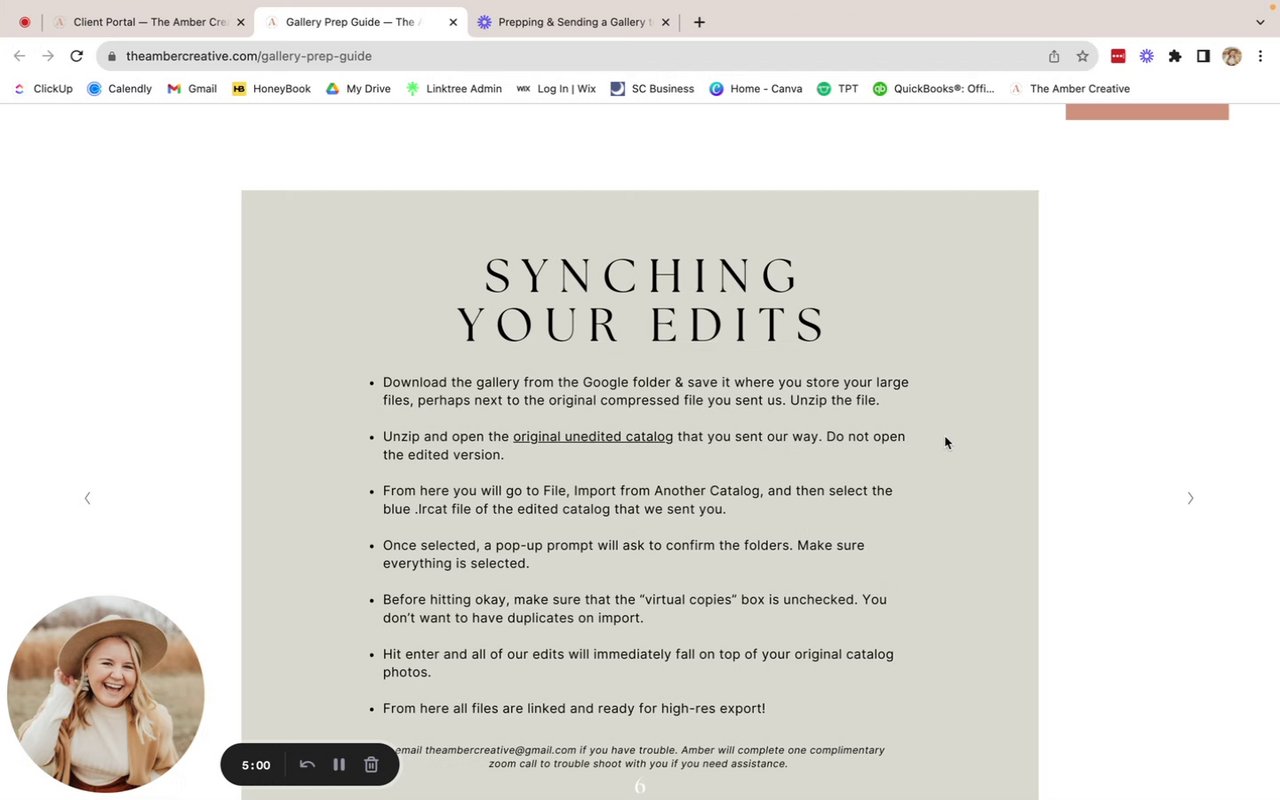Screen dimensions: 1280x800
Task: Reload the current page
Action: click(x=76, y=56)
